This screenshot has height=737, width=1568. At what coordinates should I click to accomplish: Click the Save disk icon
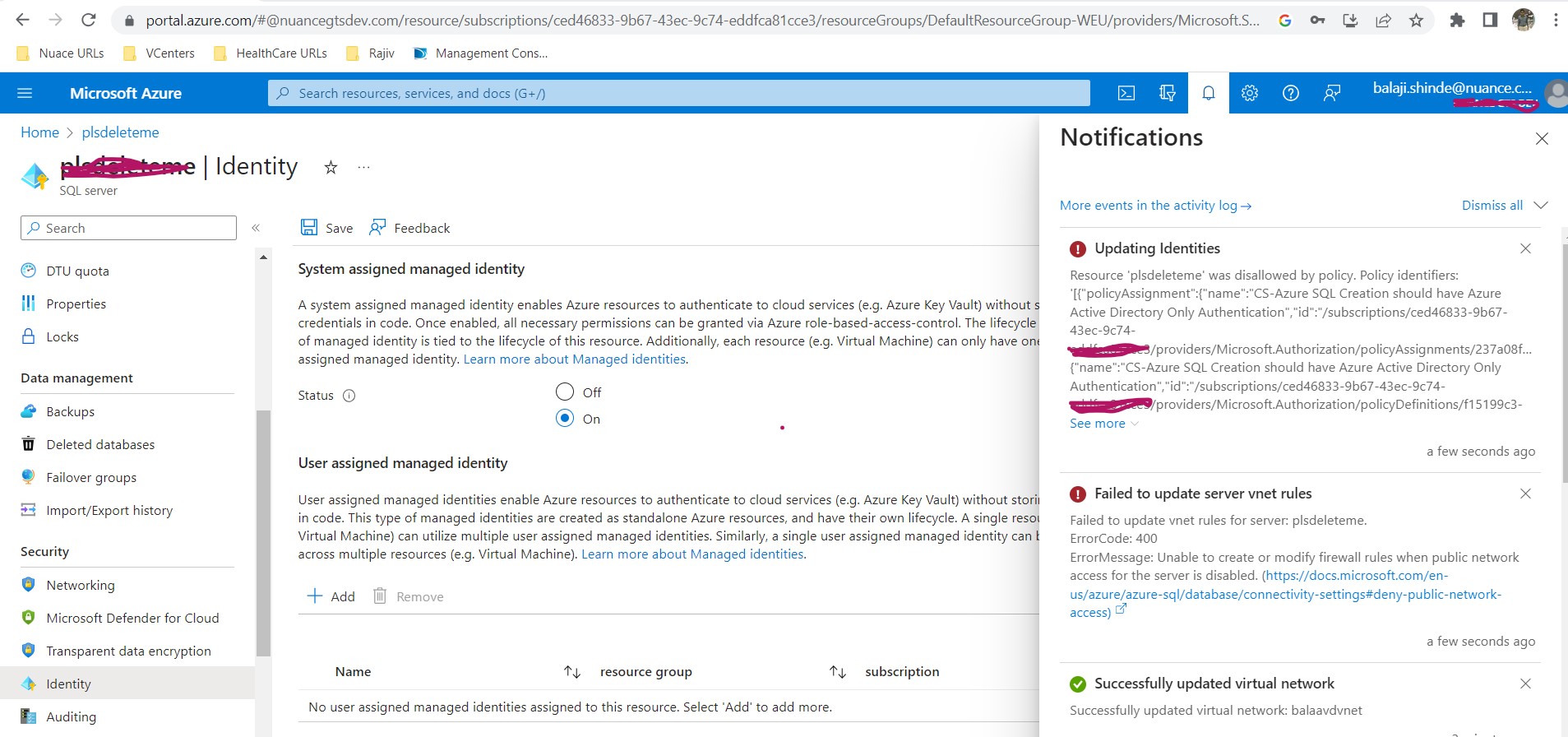pyautogui.click(x=309, y=228)
